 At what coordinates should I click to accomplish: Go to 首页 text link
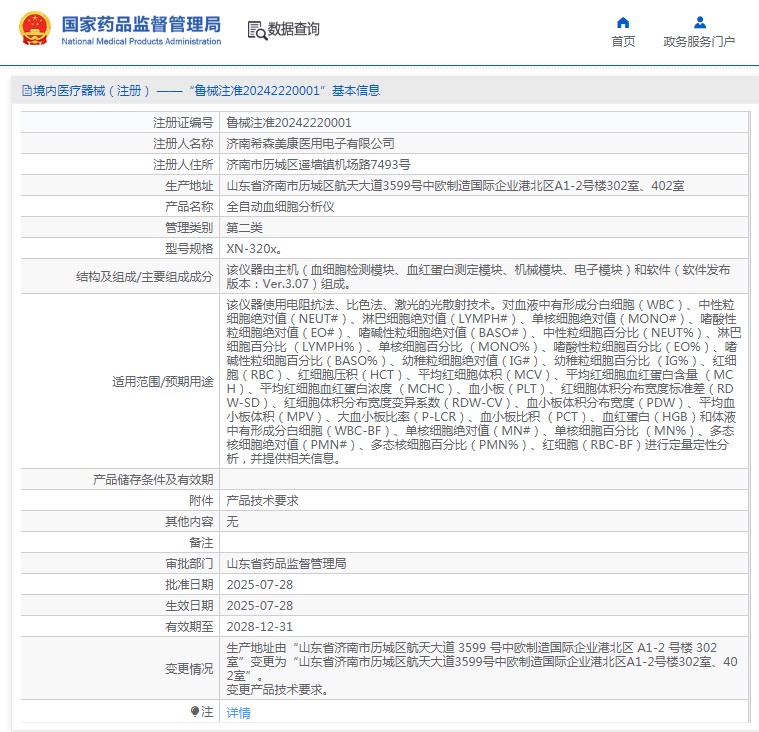pyautogui.click(x=623, y=42)
